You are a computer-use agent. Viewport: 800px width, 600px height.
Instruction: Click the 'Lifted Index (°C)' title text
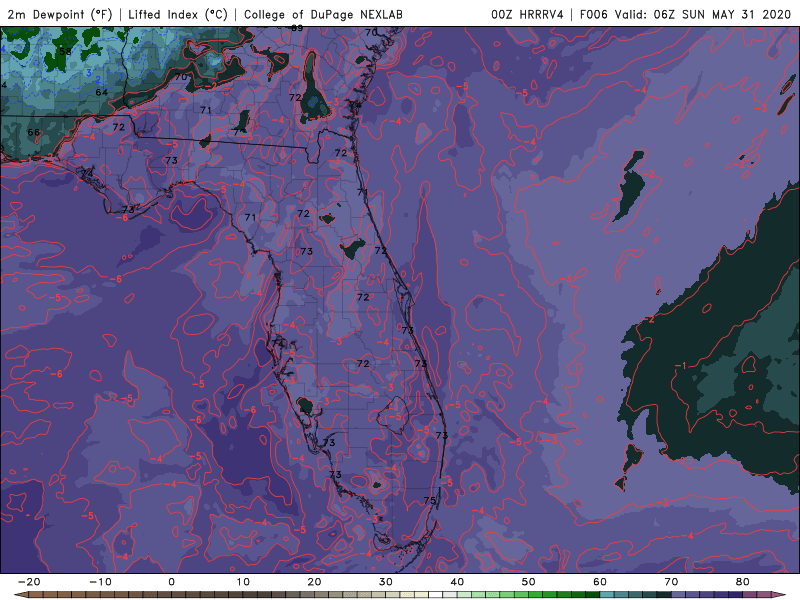click(x=178, y=15)
